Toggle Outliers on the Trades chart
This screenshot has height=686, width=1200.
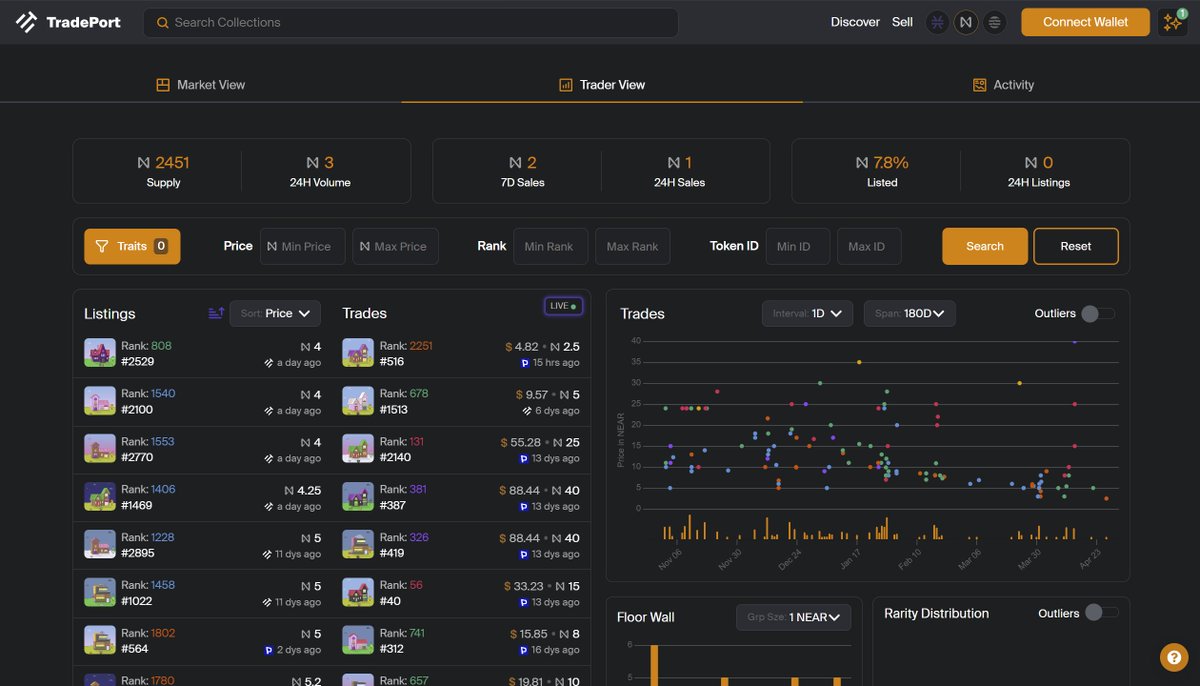pyautogui.click(x=1097, y=313)
